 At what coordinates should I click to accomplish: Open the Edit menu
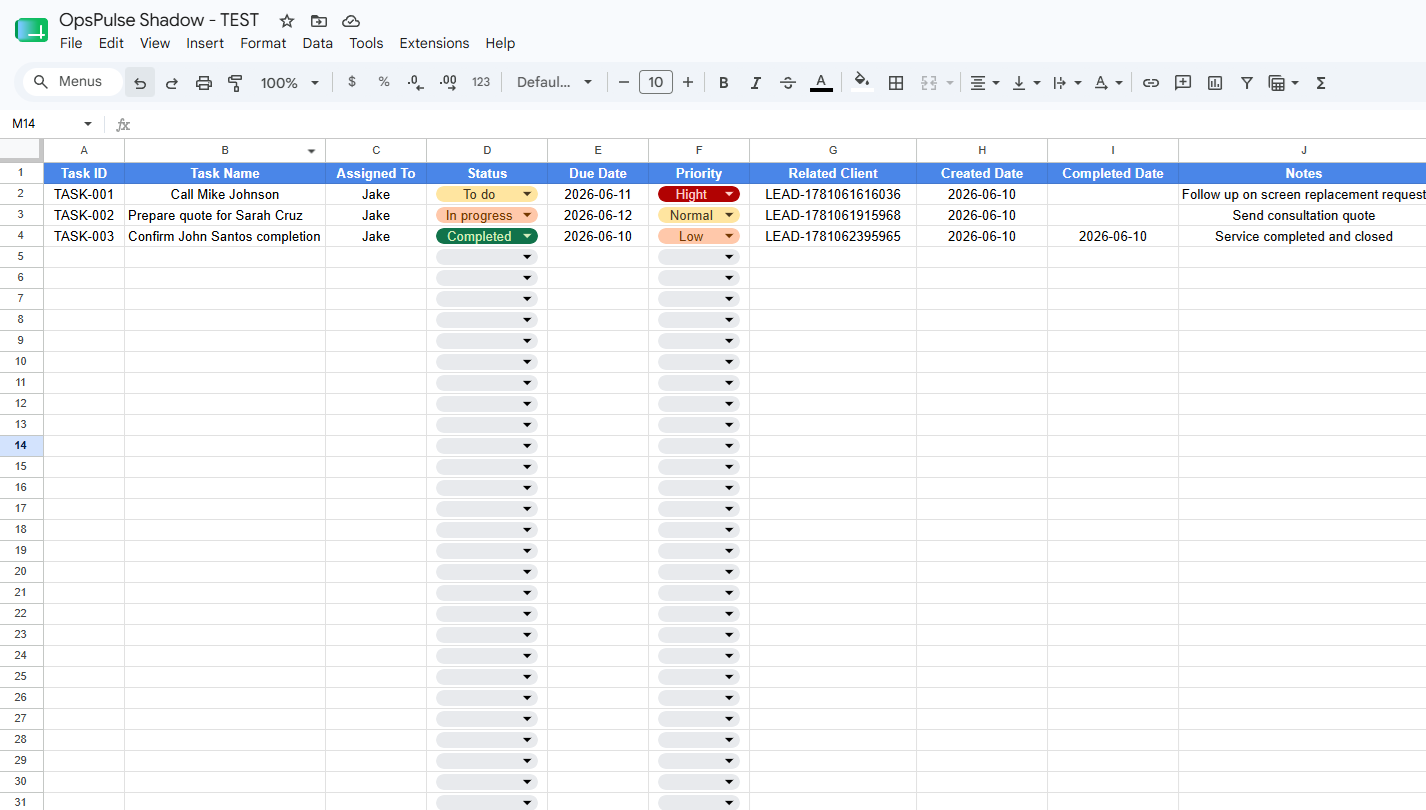point(111,43)
